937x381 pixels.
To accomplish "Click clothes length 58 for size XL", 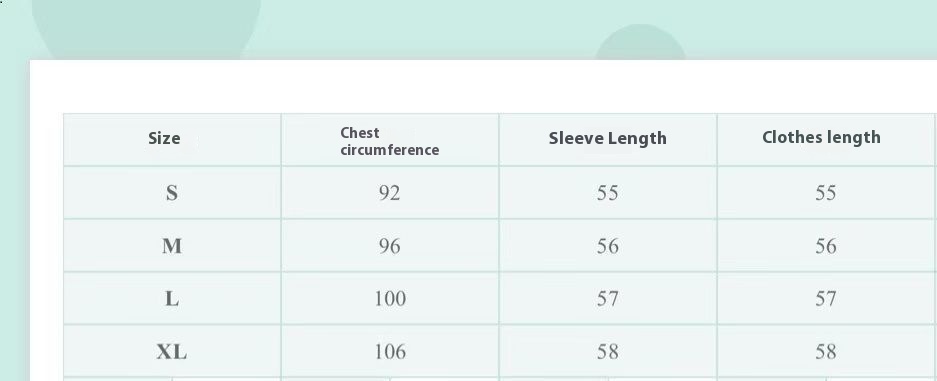I will coord(825,352).
